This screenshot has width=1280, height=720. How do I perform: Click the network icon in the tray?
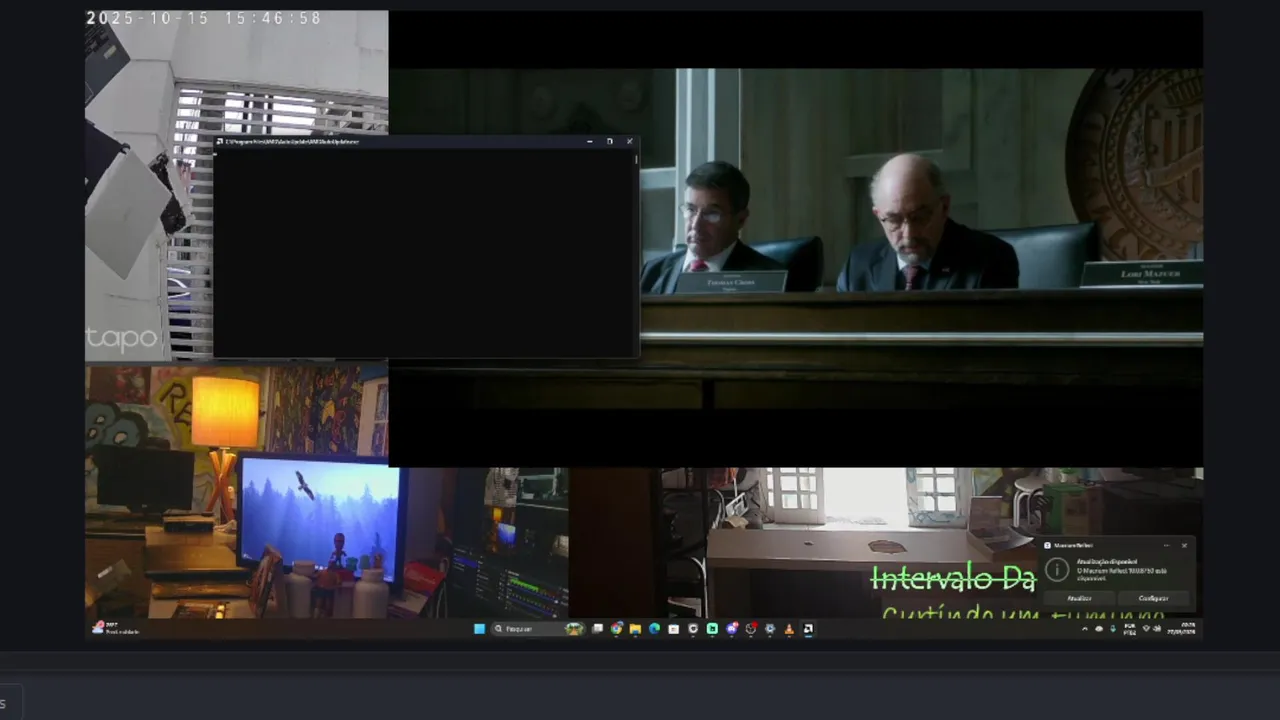1146,629
